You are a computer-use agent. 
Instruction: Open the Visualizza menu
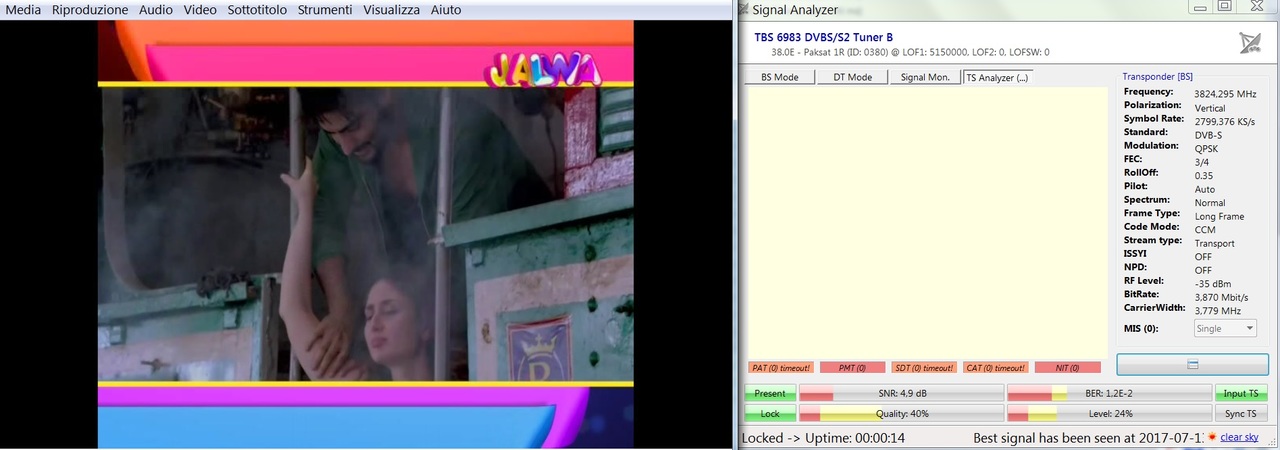point(391,9)
